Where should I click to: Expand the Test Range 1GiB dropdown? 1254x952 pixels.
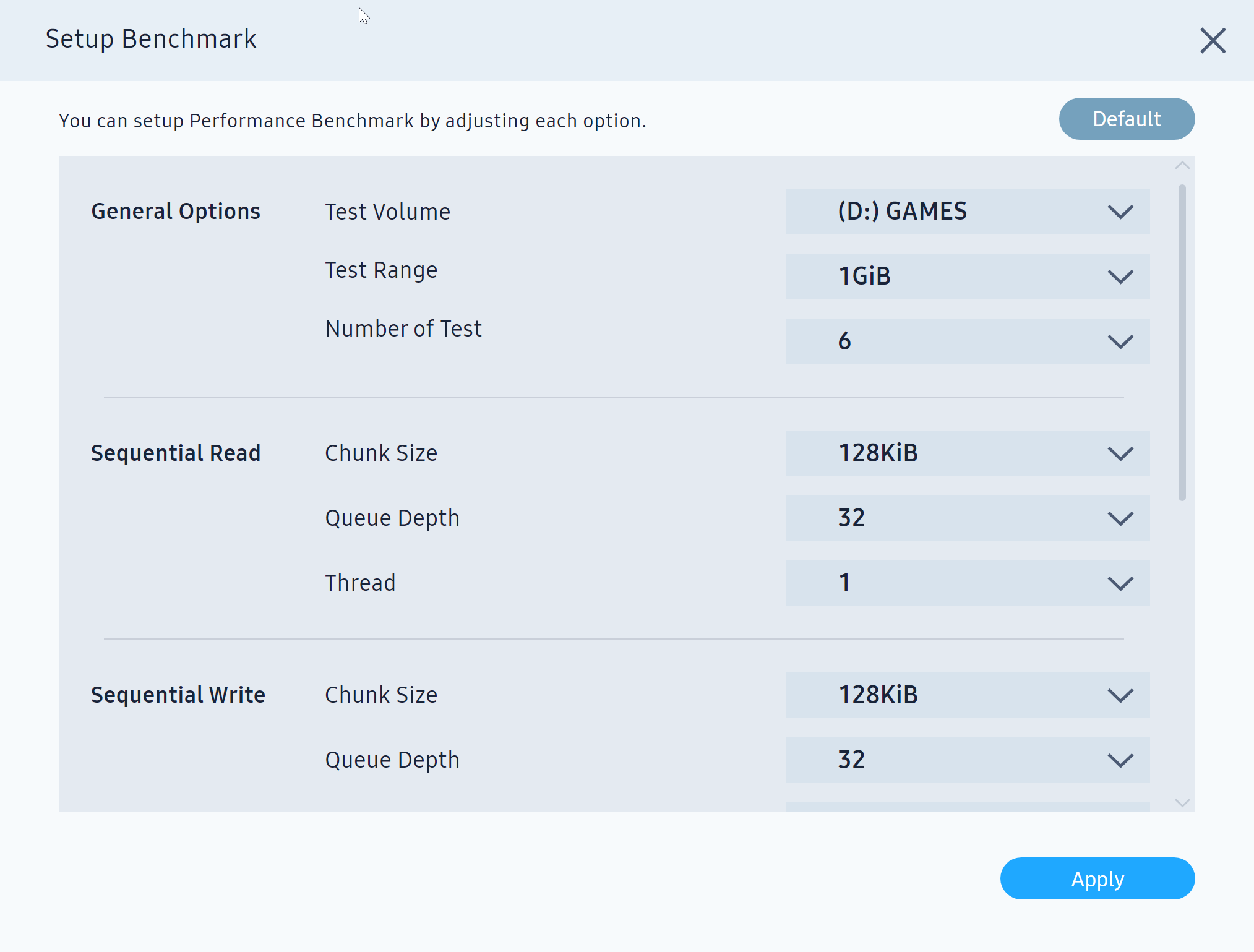[x=967, y=276]
